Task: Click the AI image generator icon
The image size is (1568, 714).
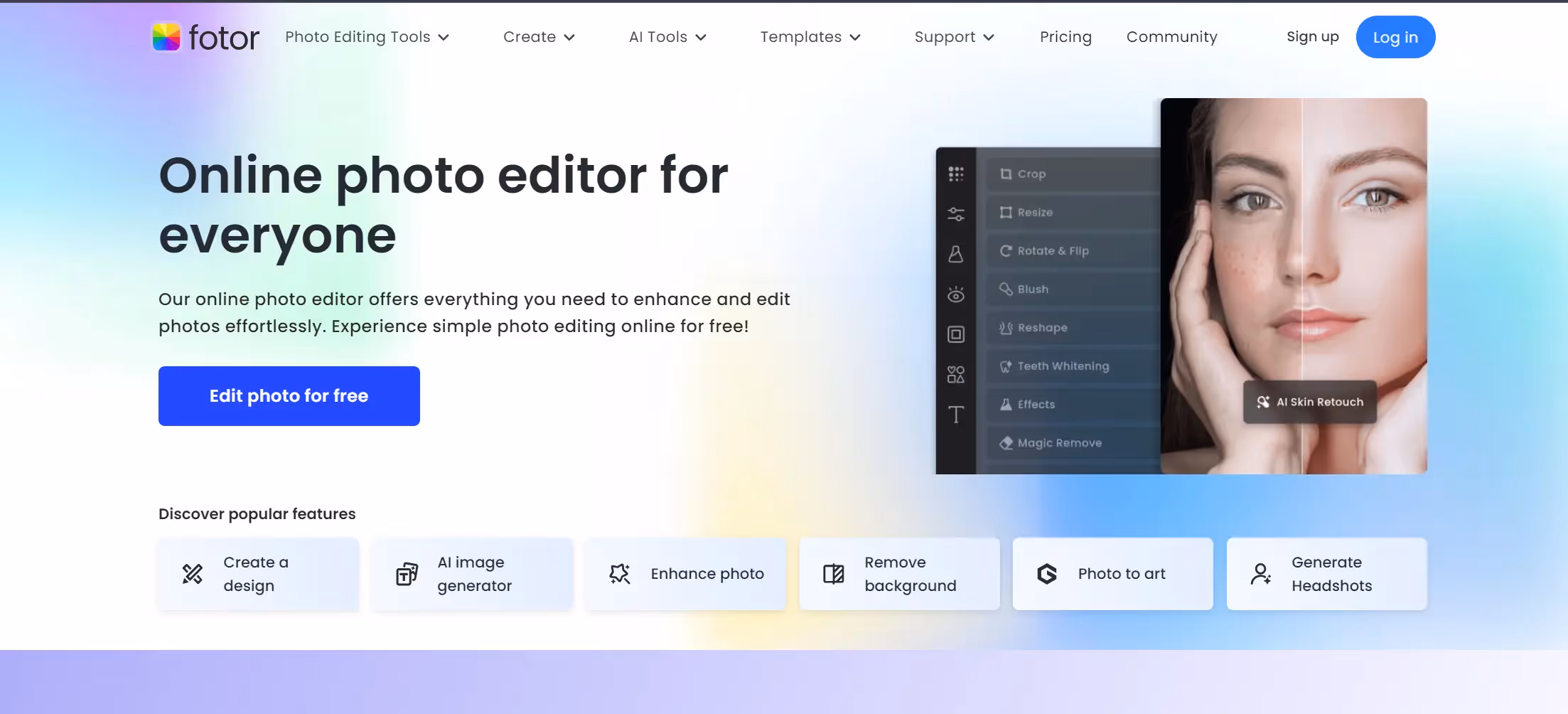Action: pos(407,574)
